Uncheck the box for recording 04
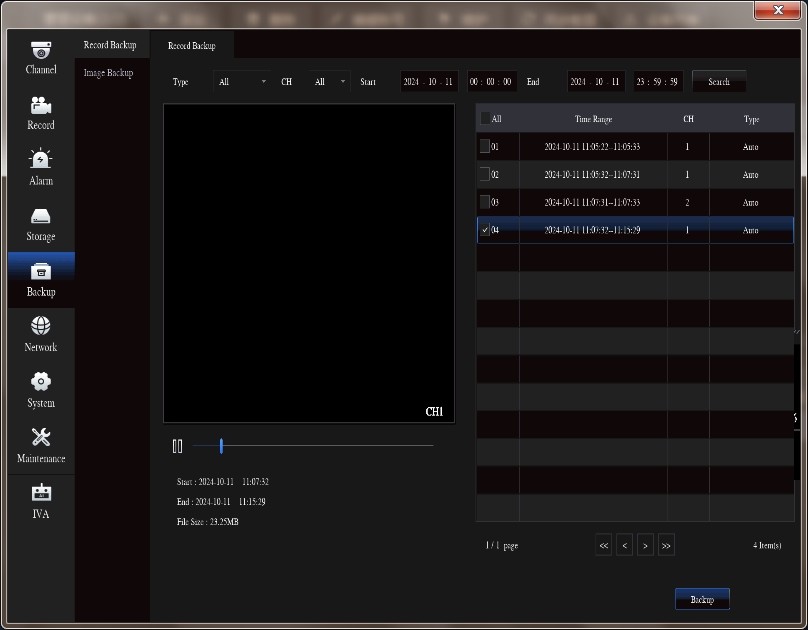 pos(485,230)
